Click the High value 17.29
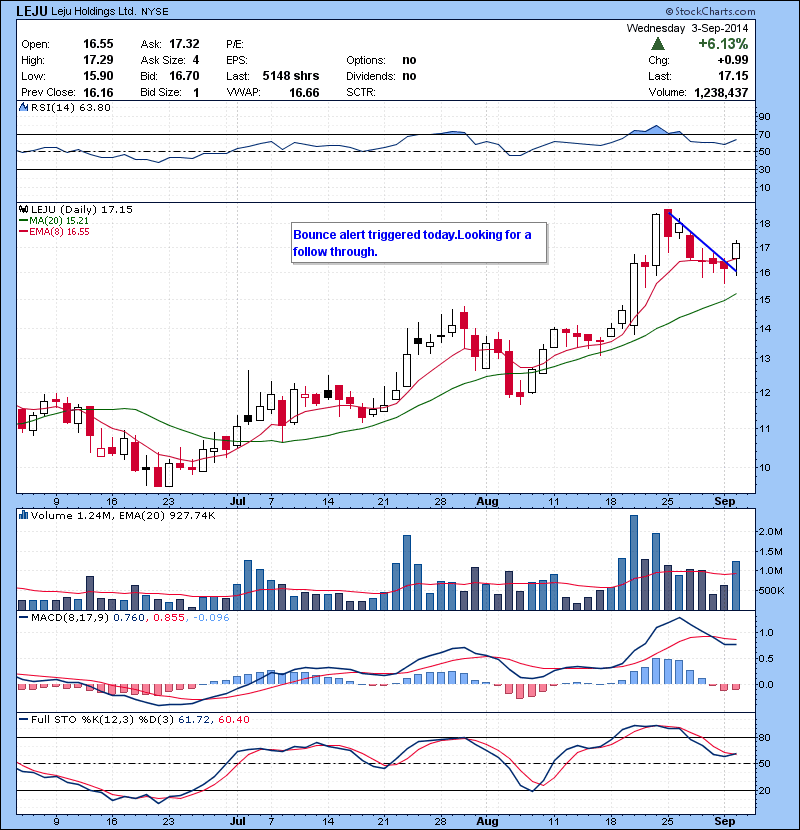The image size is (800, 830). click(x=98, y=60)
